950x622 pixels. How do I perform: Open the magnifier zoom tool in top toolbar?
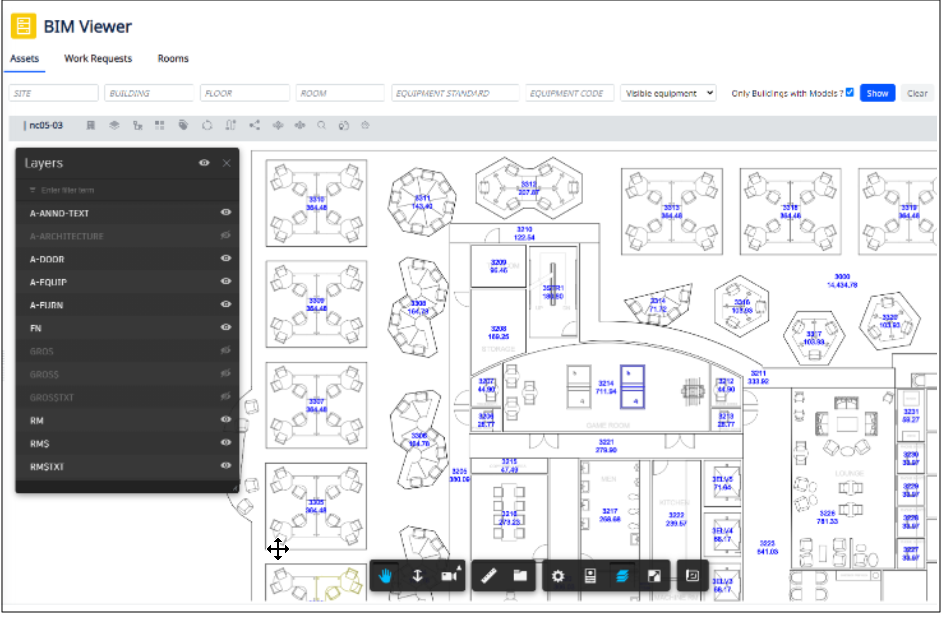[x=322, y=124]
